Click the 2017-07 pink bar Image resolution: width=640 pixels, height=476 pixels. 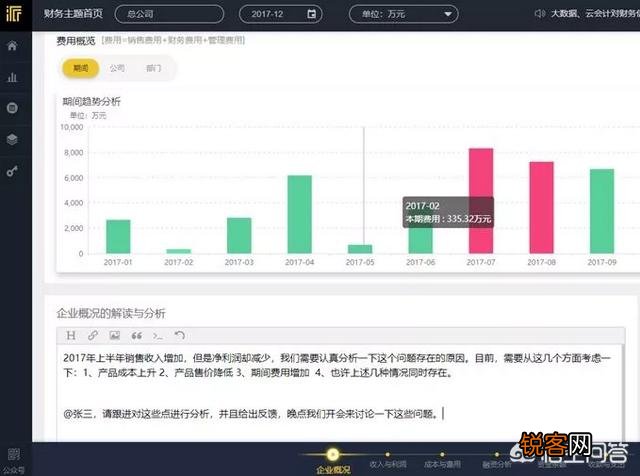(481, 201)
